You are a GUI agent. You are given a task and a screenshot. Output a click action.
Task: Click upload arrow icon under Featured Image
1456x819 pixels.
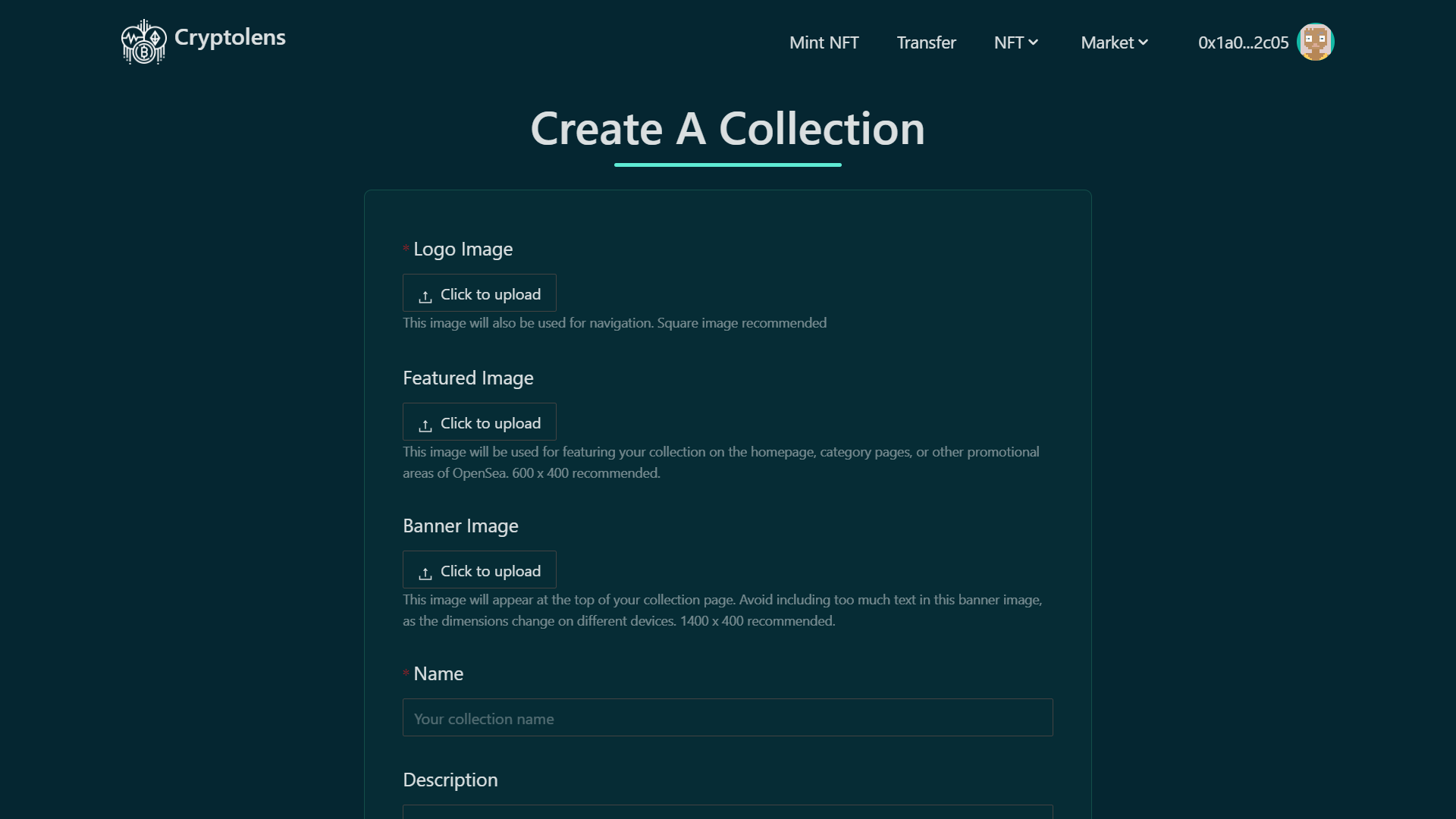[425, 425]
